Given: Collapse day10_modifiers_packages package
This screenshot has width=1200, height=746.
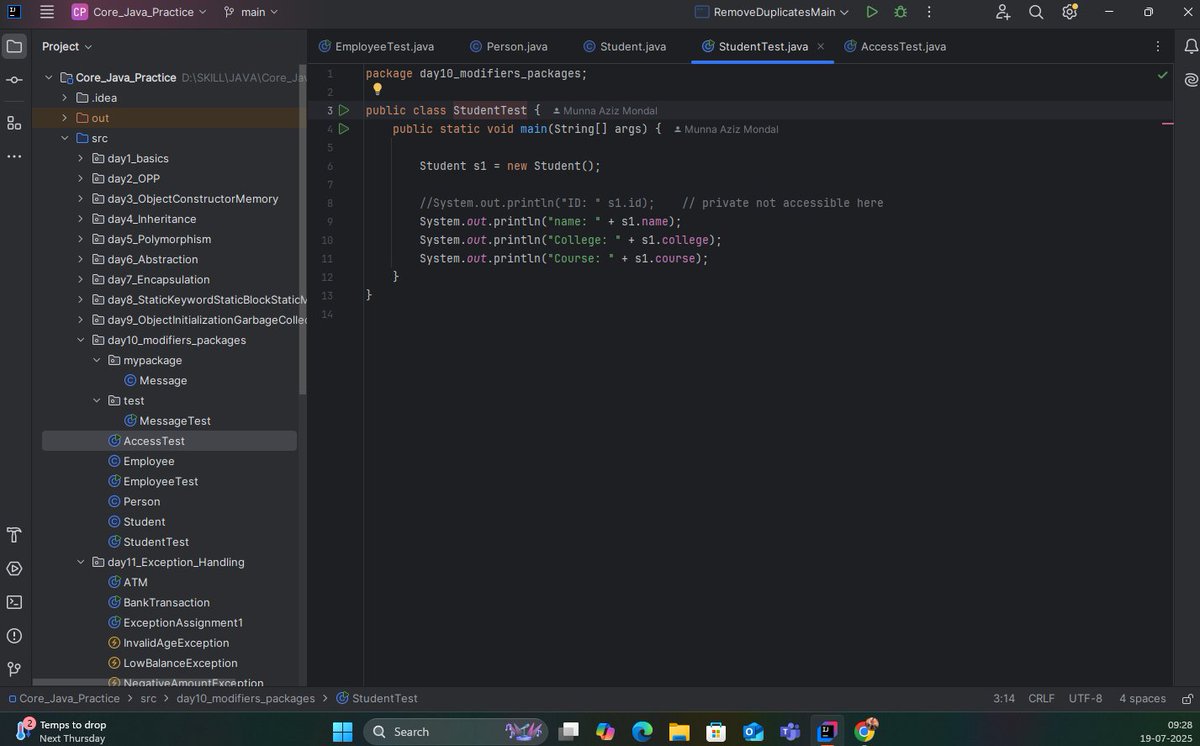Looking at the screenshot, I should (x=82, y=340).
